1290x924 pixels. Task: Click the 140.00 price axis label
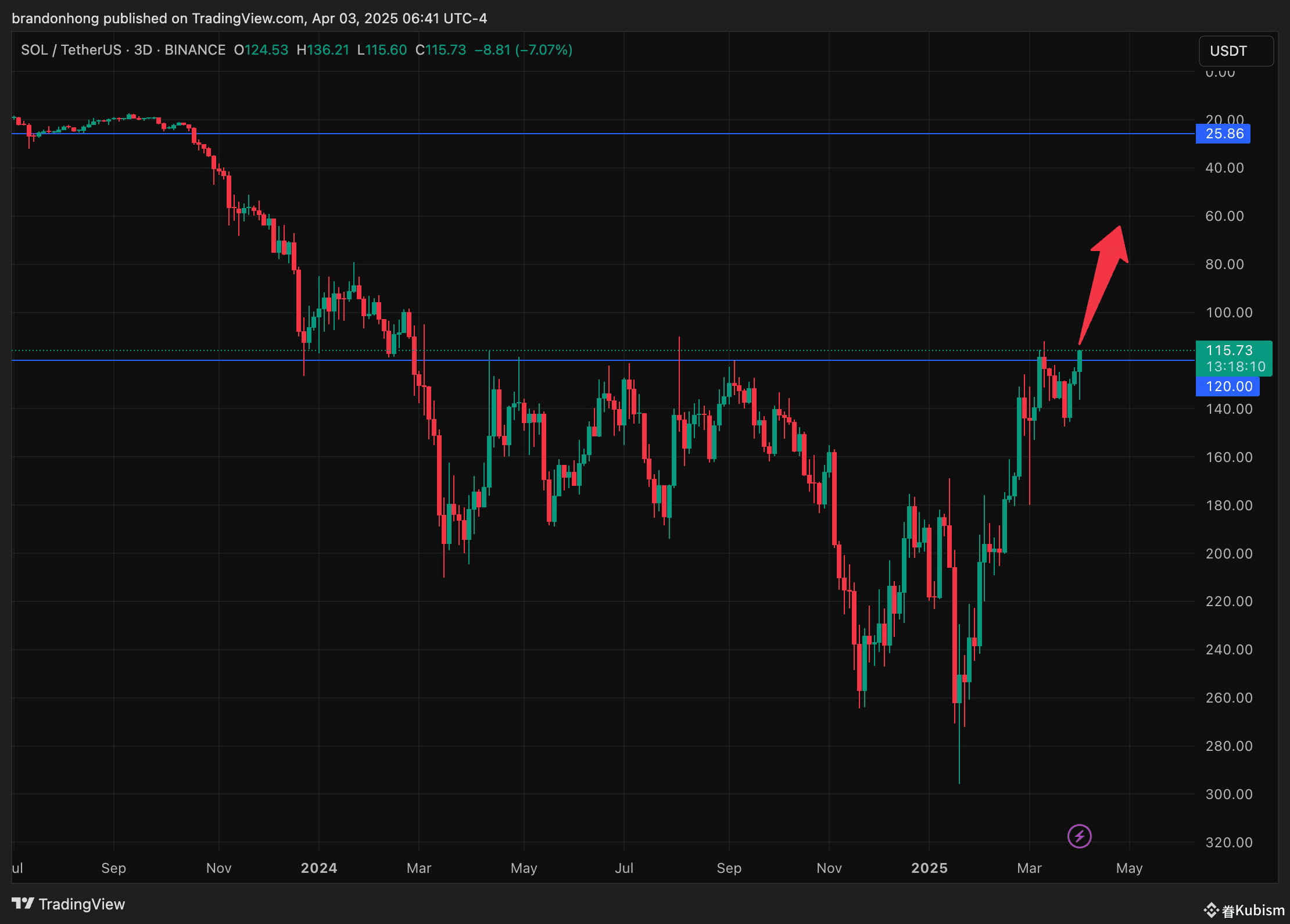pyautogui.click(x=1229, y=409)
